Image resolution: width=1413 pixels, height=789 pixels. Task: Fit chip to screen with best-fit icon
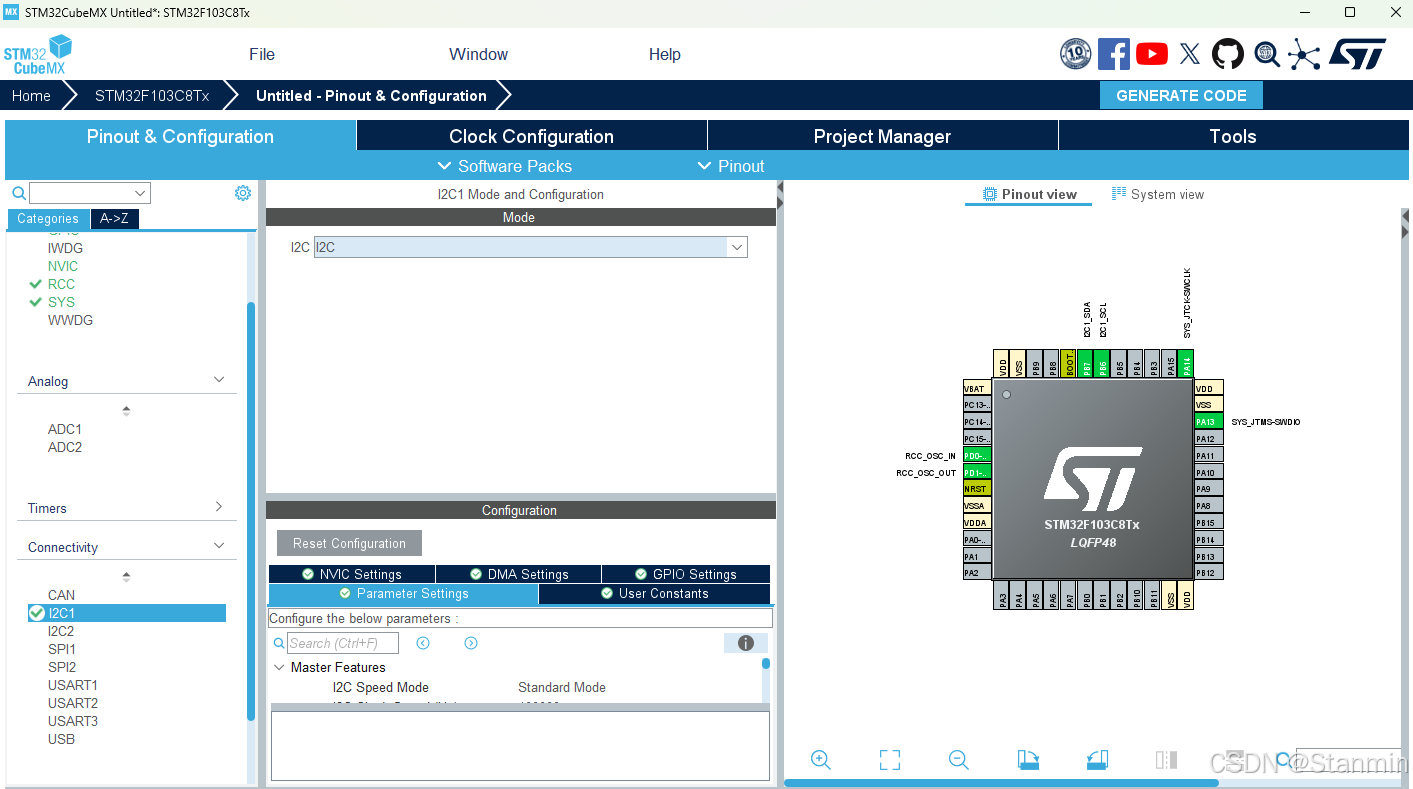coord(890,760)
